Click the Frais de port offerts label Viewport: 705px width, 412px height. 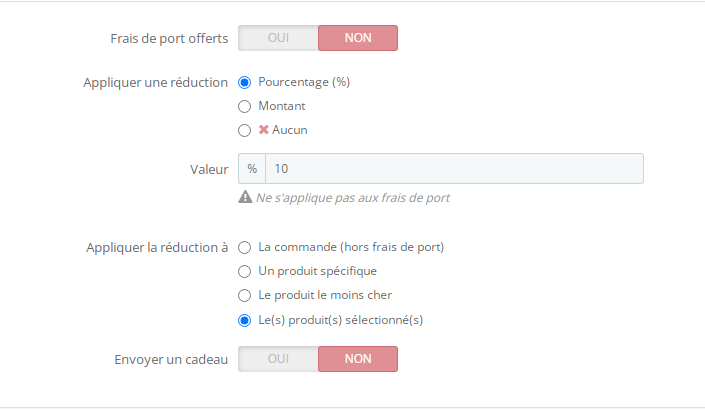pyautogui.click(x=169, y=39)
